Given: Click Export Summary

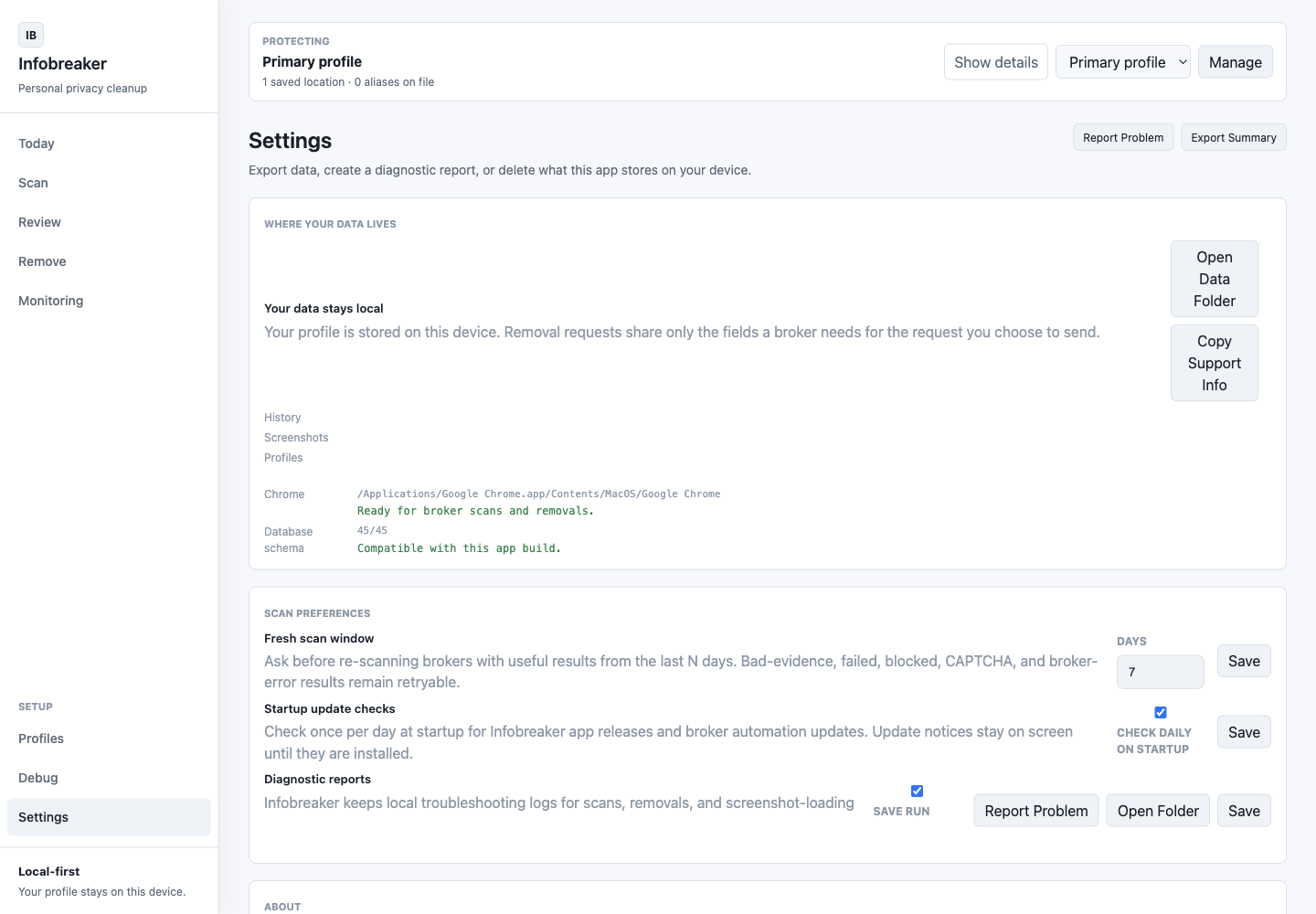Looking at the screenshot, I should [1234, 137].
